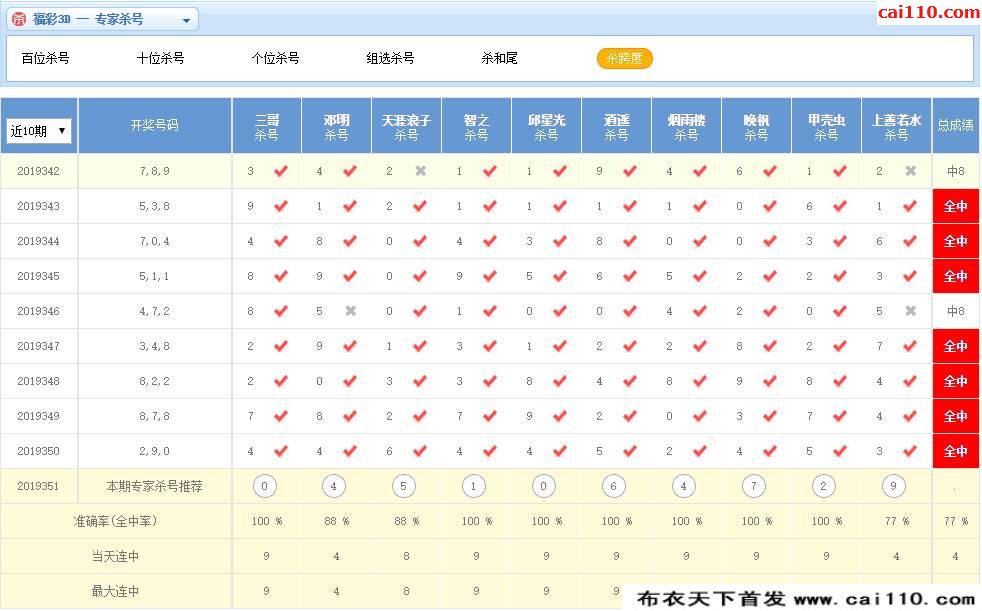Select issue number 2019342
The image size is (982, 611).
point(38,171)
